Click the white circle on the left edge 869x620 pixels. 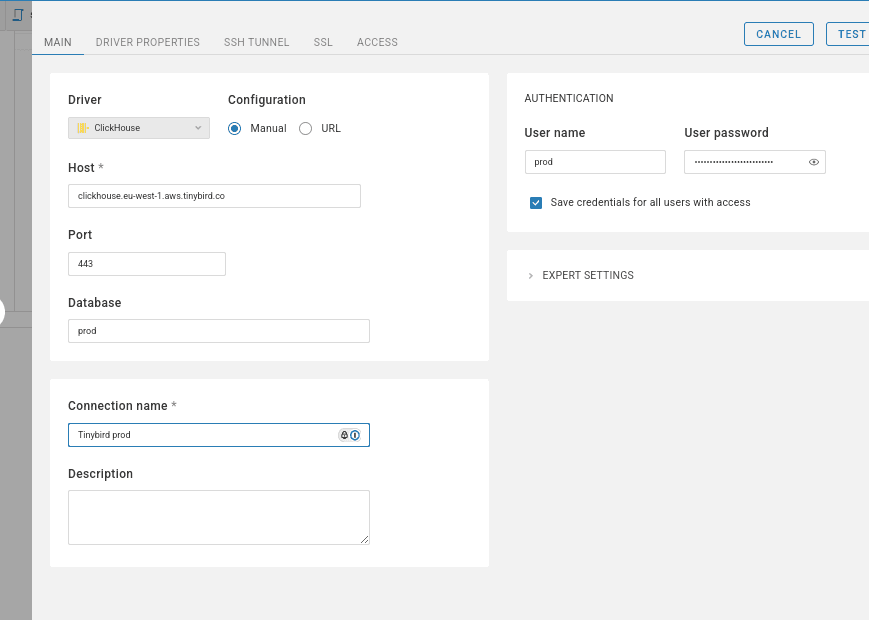(3, 312)
